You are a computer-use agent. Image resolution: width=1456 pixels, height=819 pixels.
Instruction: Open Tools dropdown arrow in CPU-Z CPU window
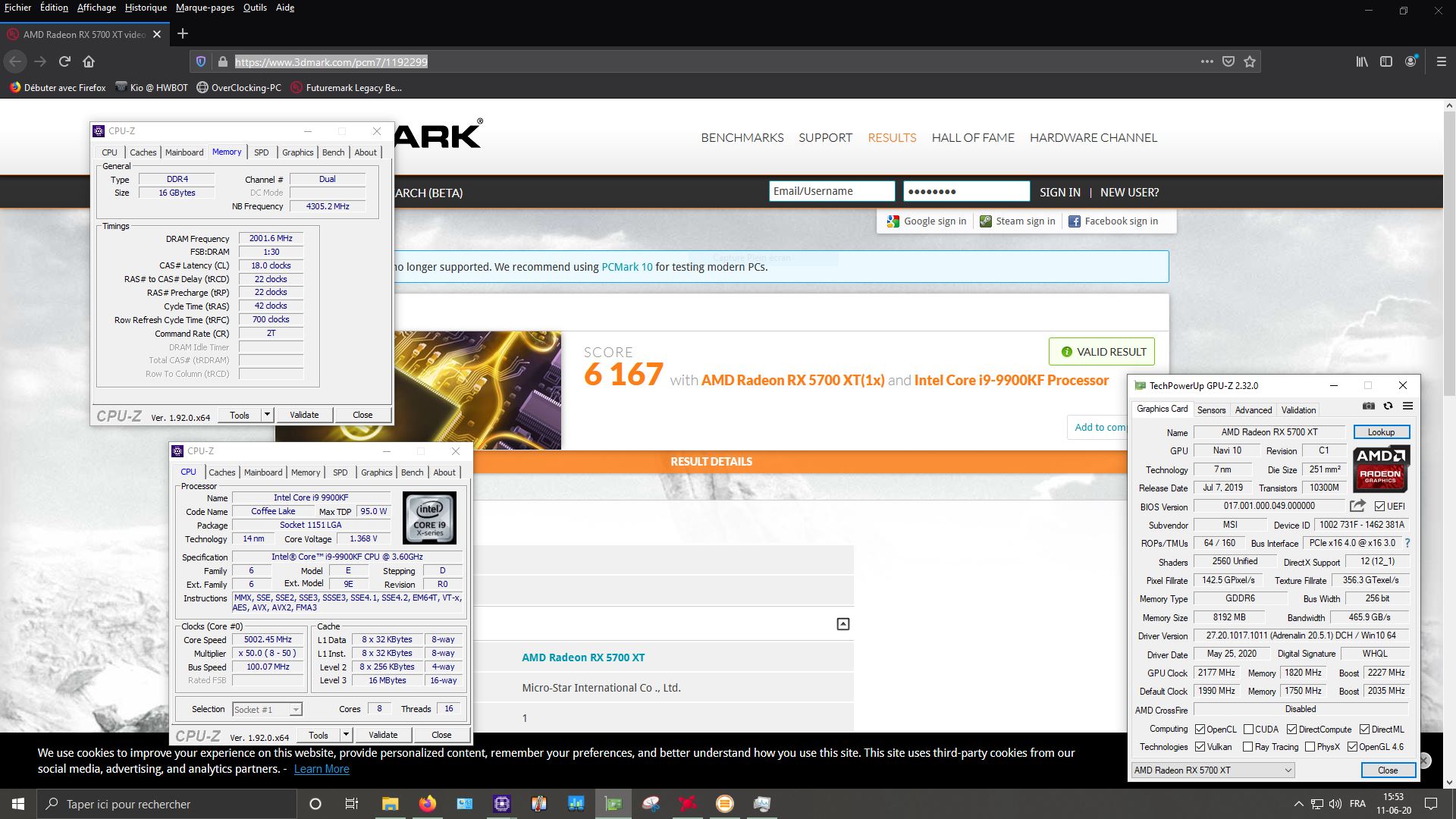(346, 735)
